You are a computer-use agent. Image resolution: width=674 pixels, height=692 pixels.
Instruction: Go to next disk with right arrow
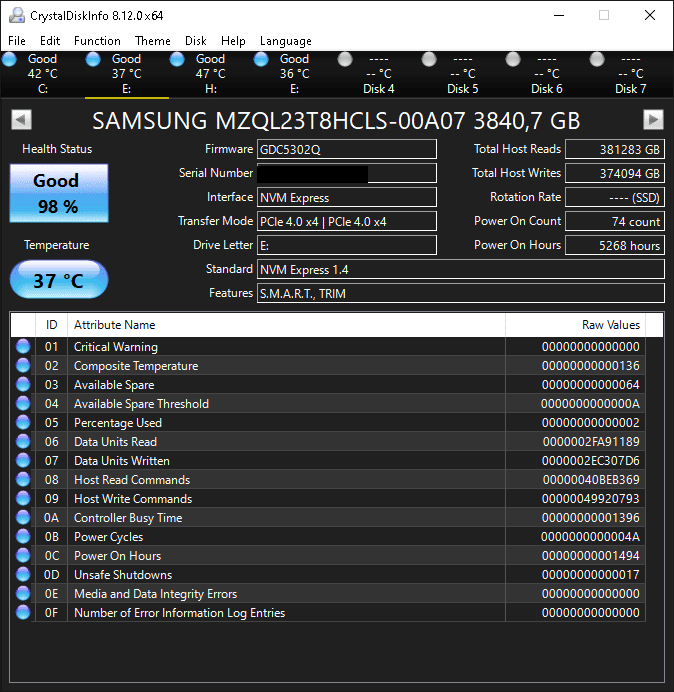[x=653, y=119]
